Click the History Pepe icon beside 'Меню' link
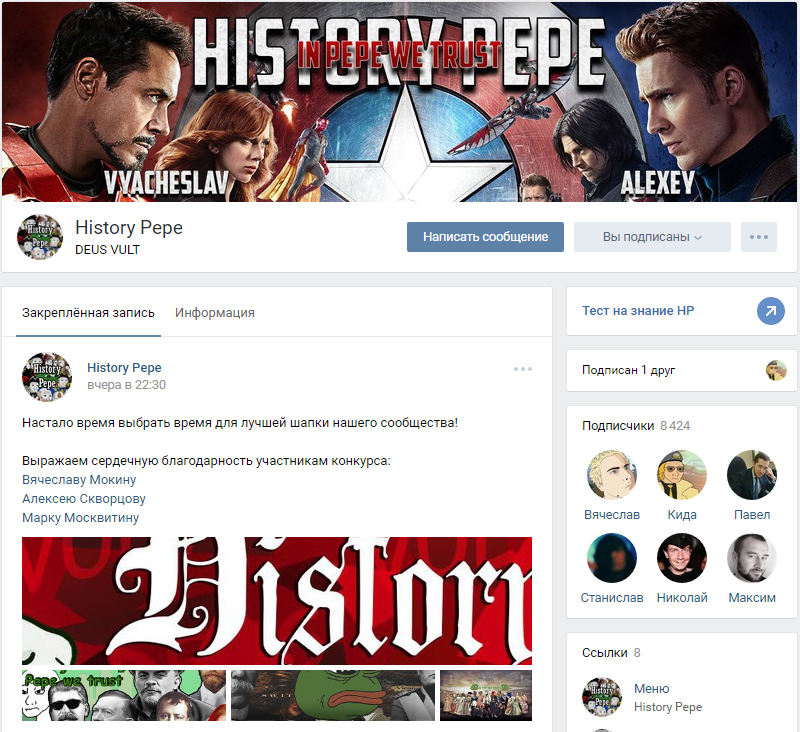 point(602,697)
